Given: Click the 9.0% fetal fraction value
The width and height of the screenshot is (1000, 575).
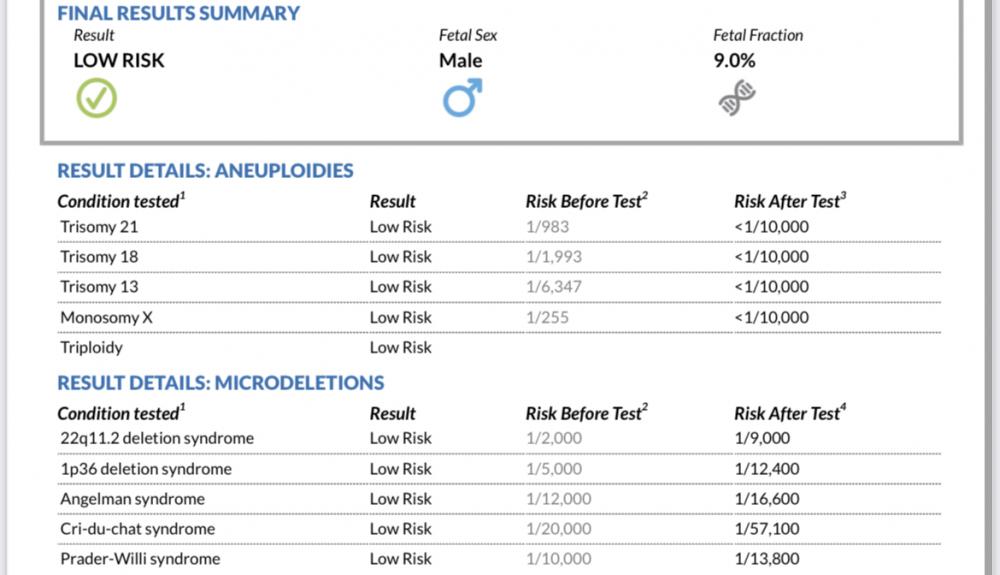Looking at the screenshot, I should coord(734,61).
